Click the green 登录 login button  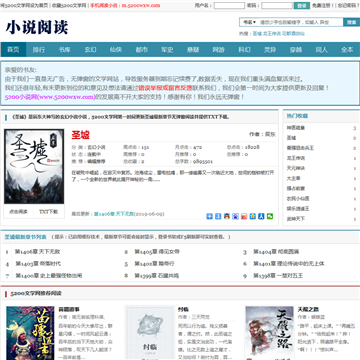pyautogui.click(x=302, y=6)
